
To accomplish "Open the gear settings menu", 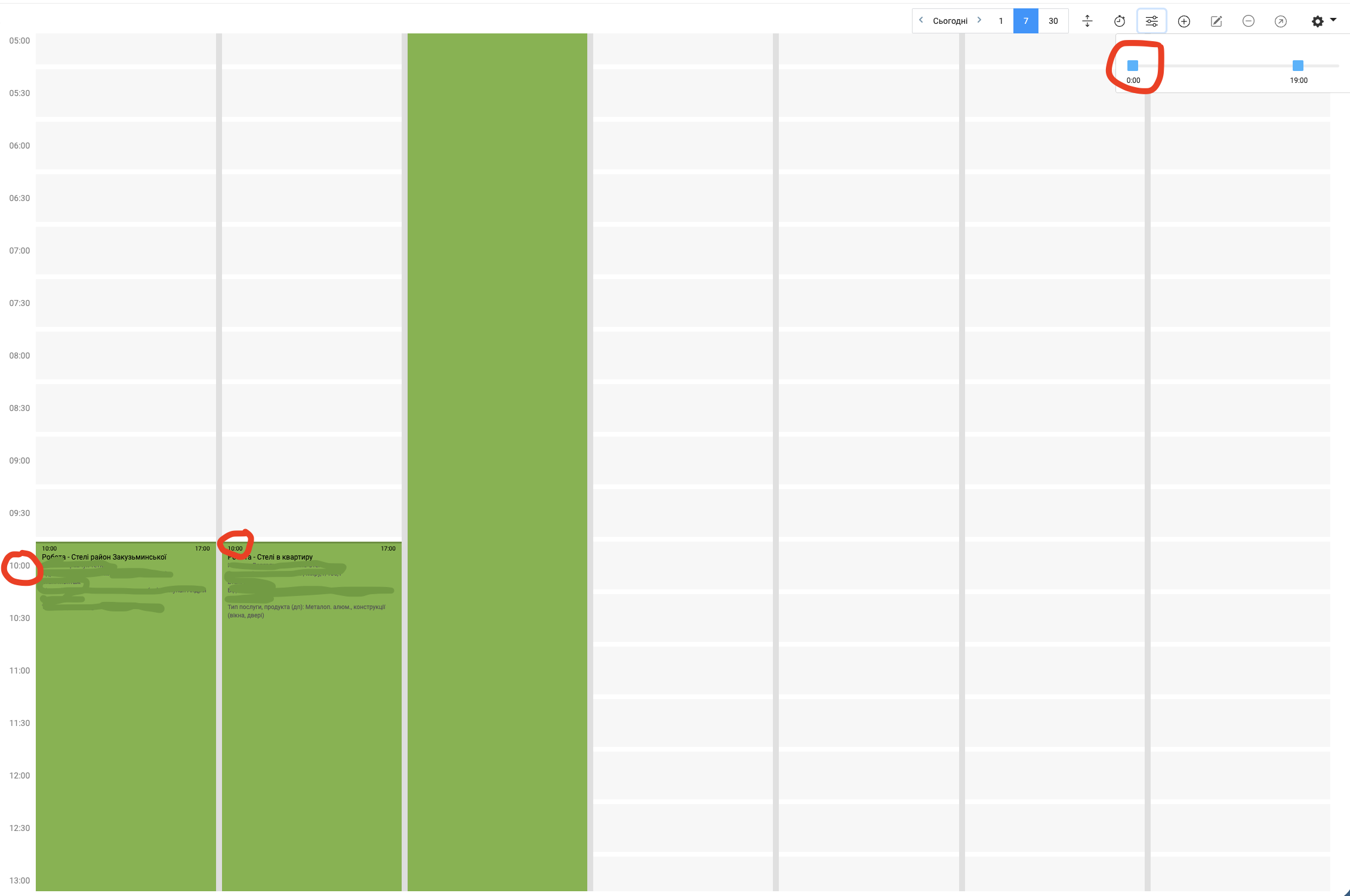I will pyautogui.click(x=1323, y=21).
